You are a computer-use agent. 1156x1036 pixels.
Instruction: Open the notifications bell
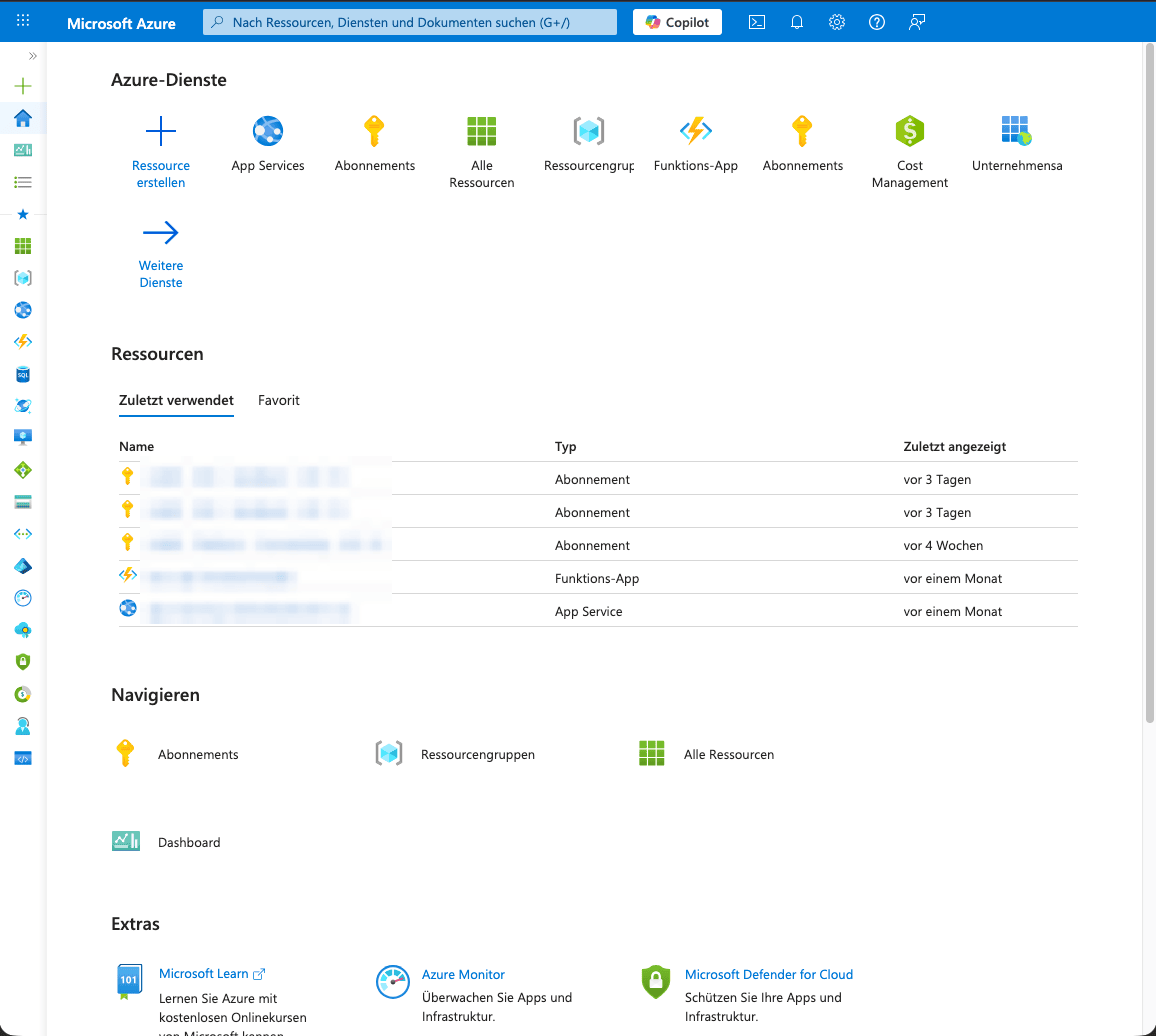797,22
